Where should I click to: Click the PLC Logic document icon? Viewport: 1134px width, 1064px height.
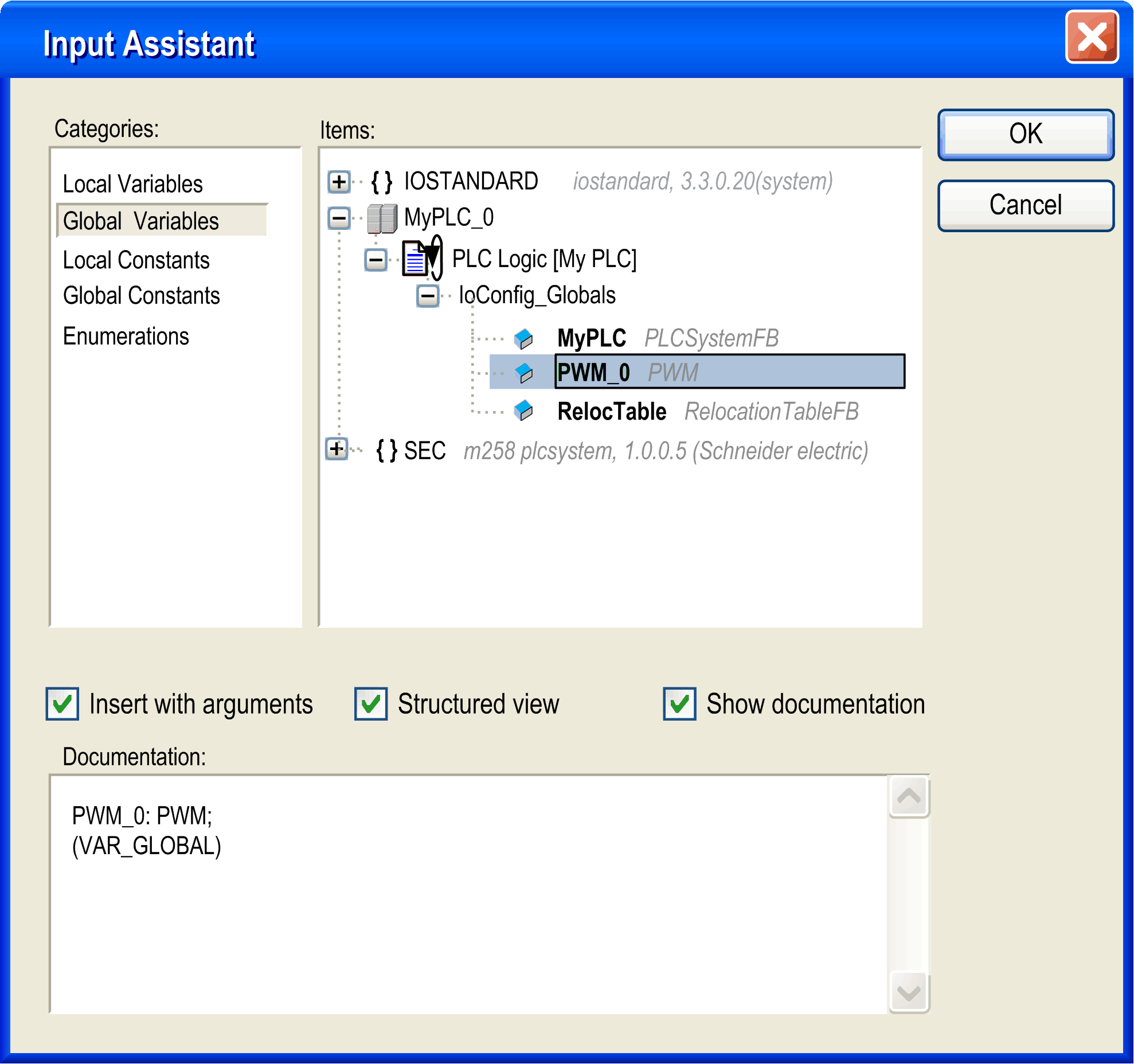click(423, 258)
